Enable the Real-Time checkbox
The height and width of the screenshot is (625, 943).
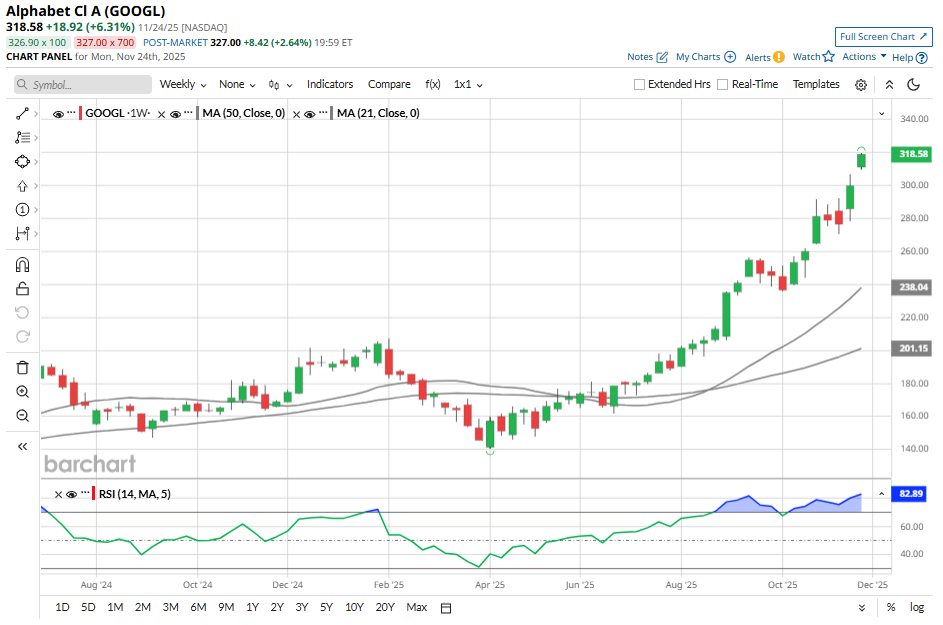click(x=722, y=84)
